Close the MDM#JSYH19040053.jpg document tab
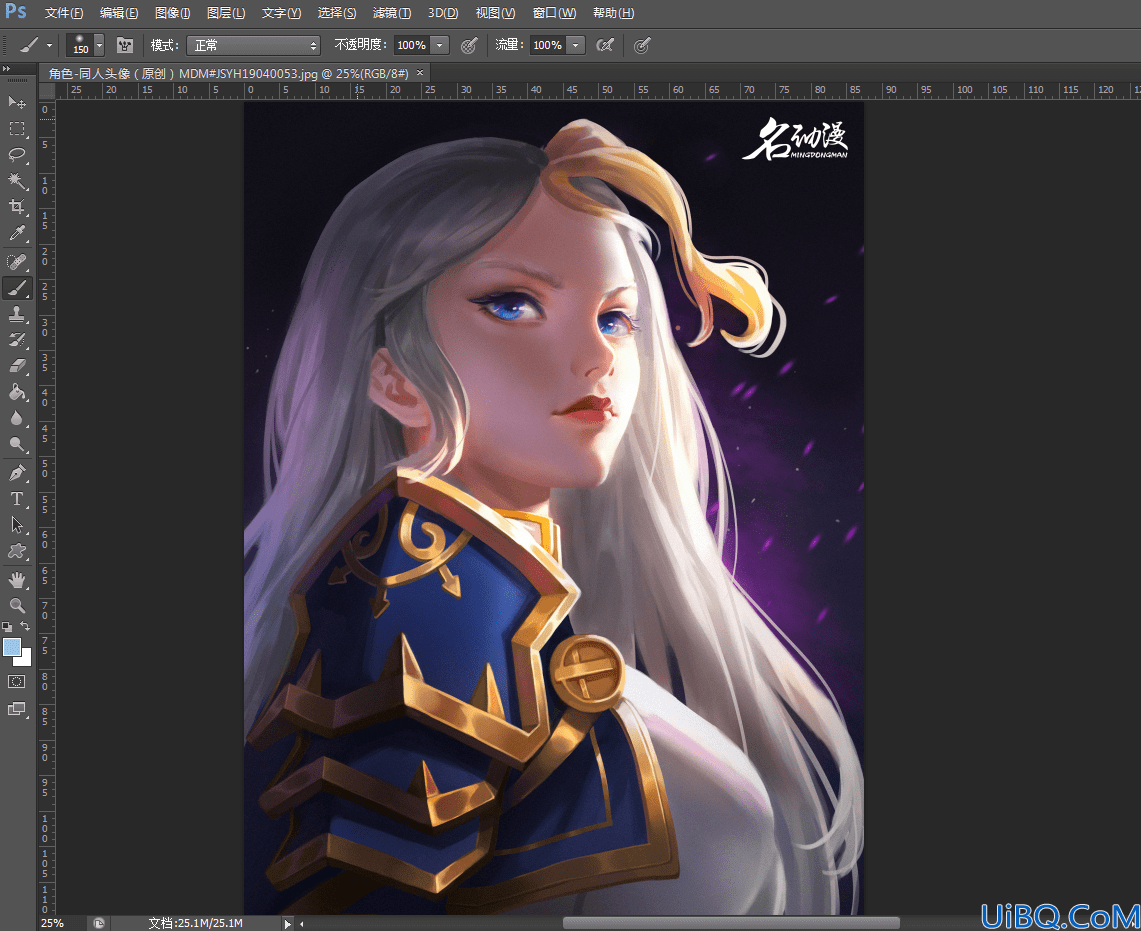1141x931 pixels. click(x=420, y=72)
